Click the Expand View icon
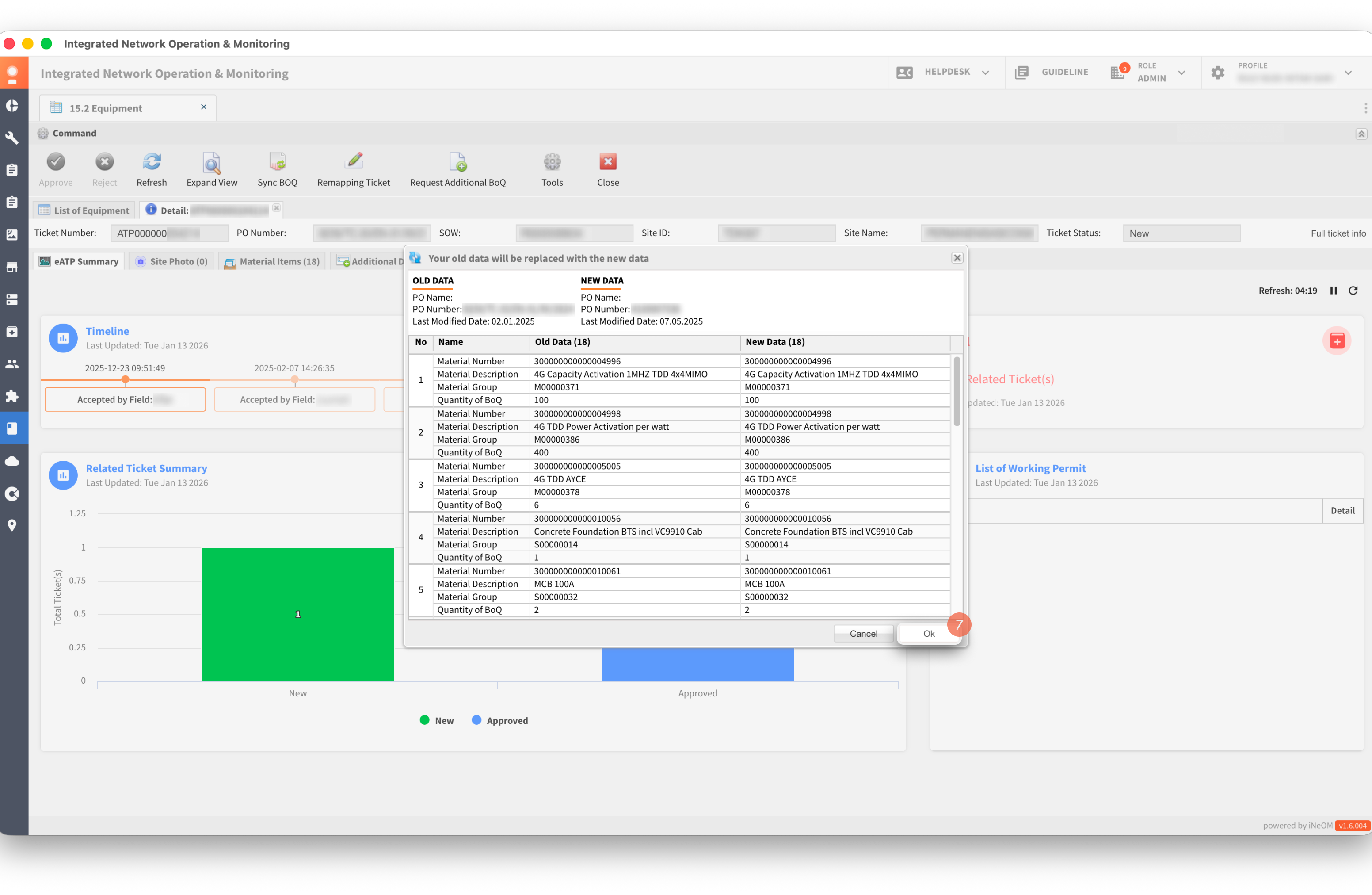1372x895 pixels. [212, 163]
